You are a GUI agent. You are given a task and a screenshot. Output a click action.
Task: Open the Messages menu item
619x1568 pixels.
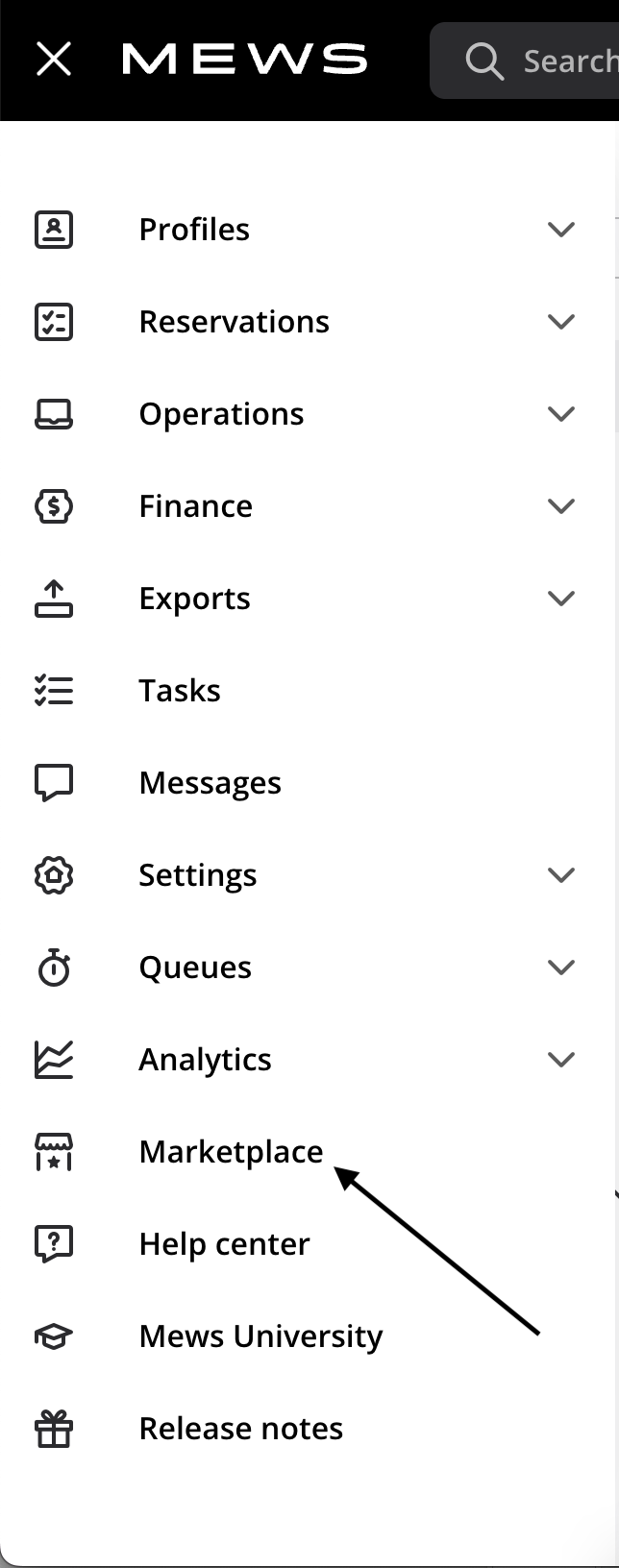click(x=210, y=783)
